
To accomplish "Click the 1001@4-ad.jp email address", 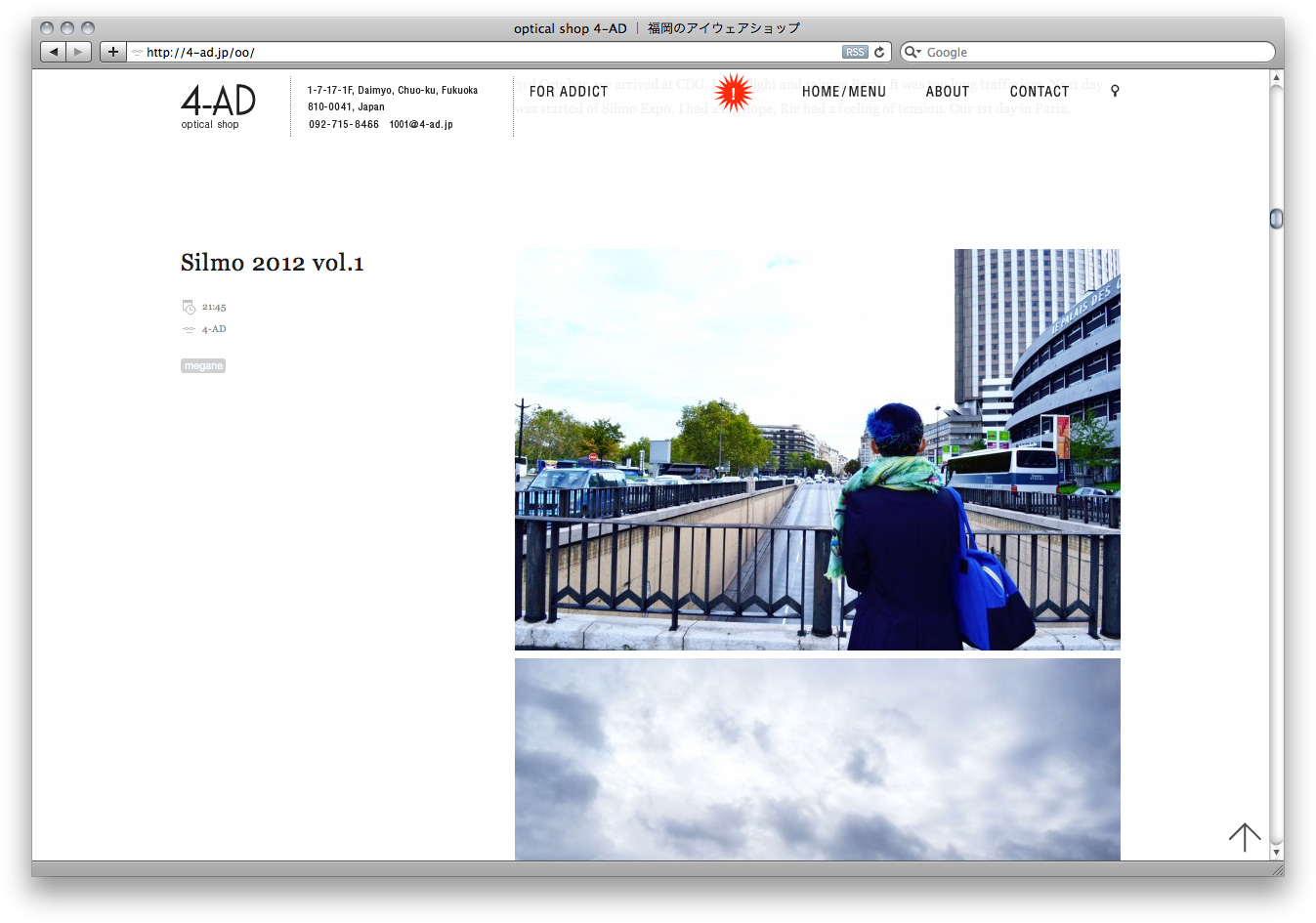I will pyautogui.click(x=421, y=125).
